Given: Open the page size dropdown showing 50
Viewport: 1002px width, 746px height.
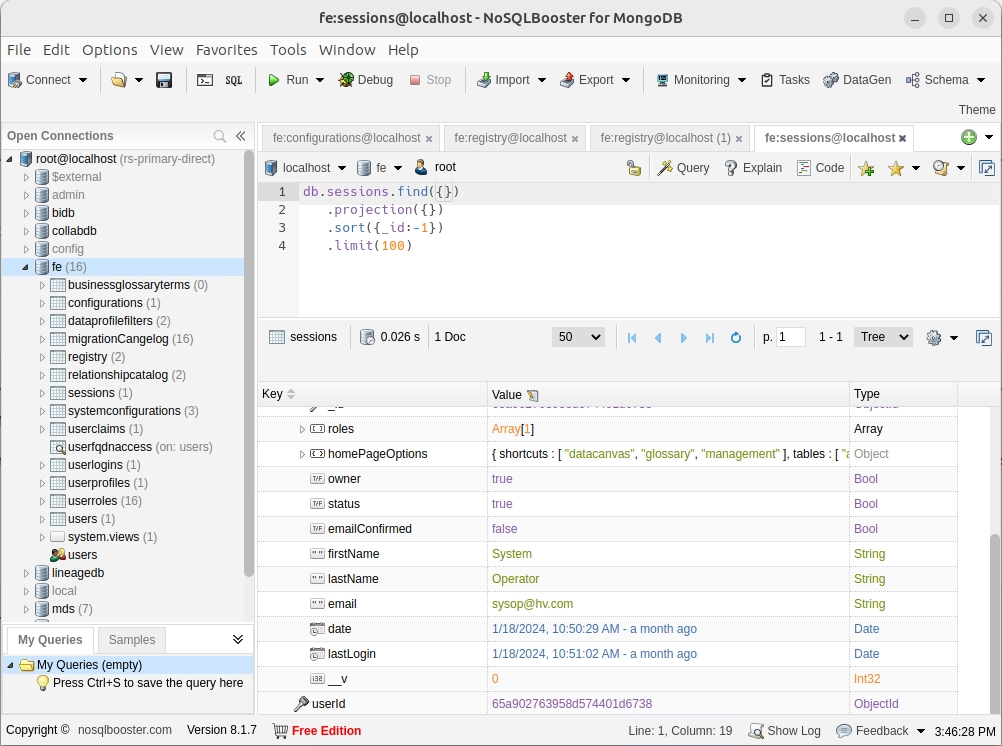Looking at the screenshot, I should (578, 337).
